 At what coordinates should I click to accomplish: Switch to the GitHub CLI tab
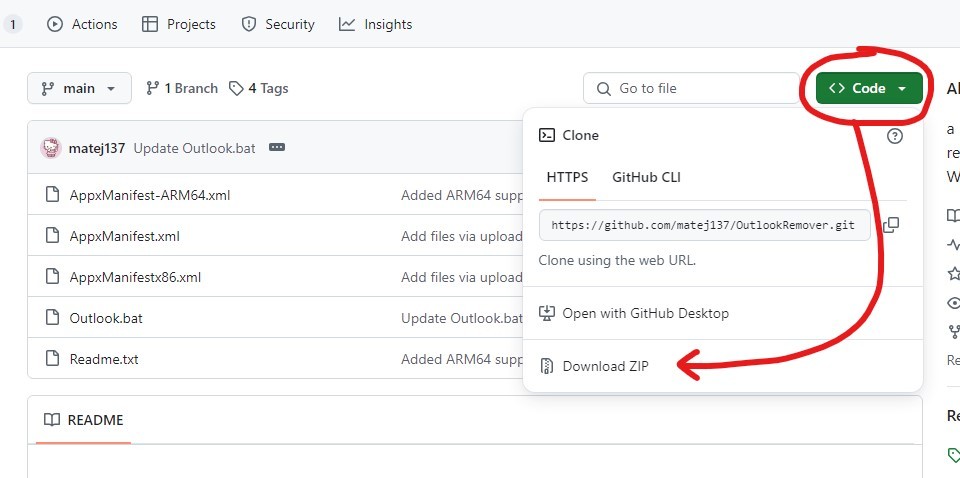(x=646, y=177)
